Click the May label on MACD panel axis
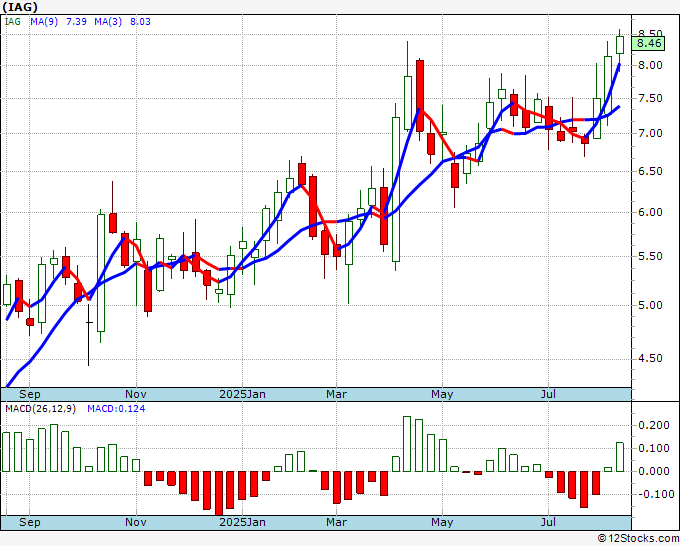680x546 pixels. pyautogui.click(x=442, y=522)
